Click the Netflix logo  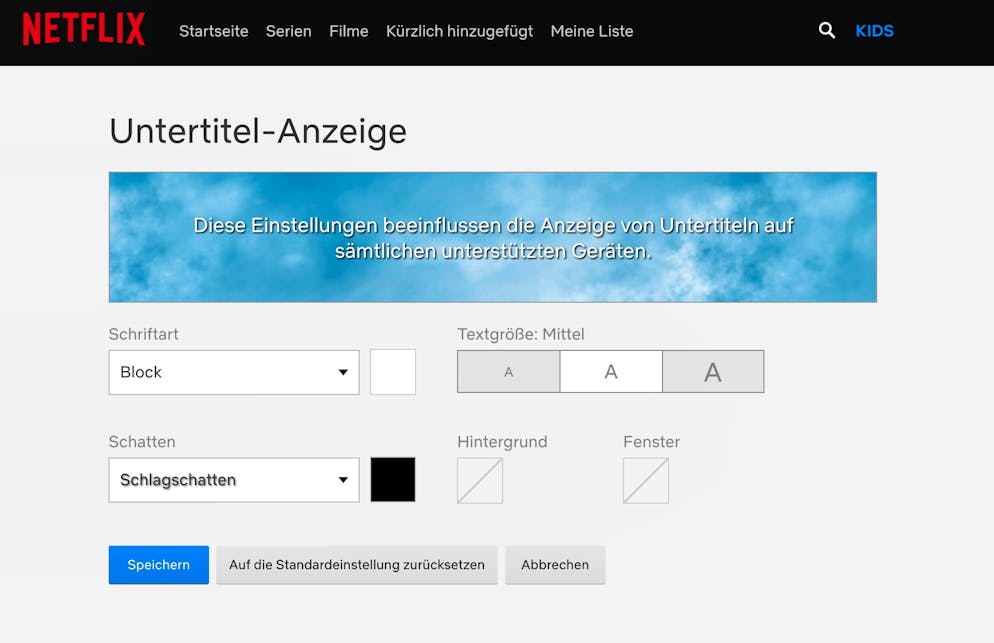click(x=84, y=29)
